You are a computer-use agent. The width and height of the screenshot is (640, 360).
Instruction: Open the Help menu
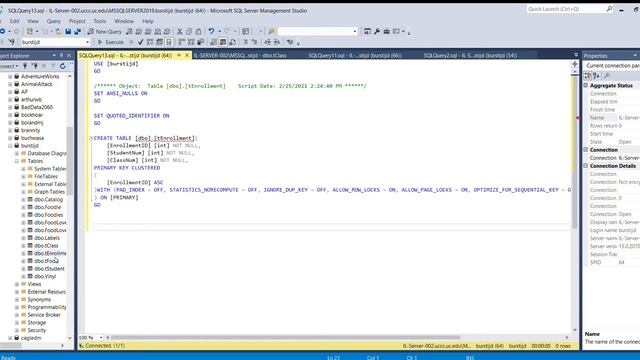(x=148, y=21)
